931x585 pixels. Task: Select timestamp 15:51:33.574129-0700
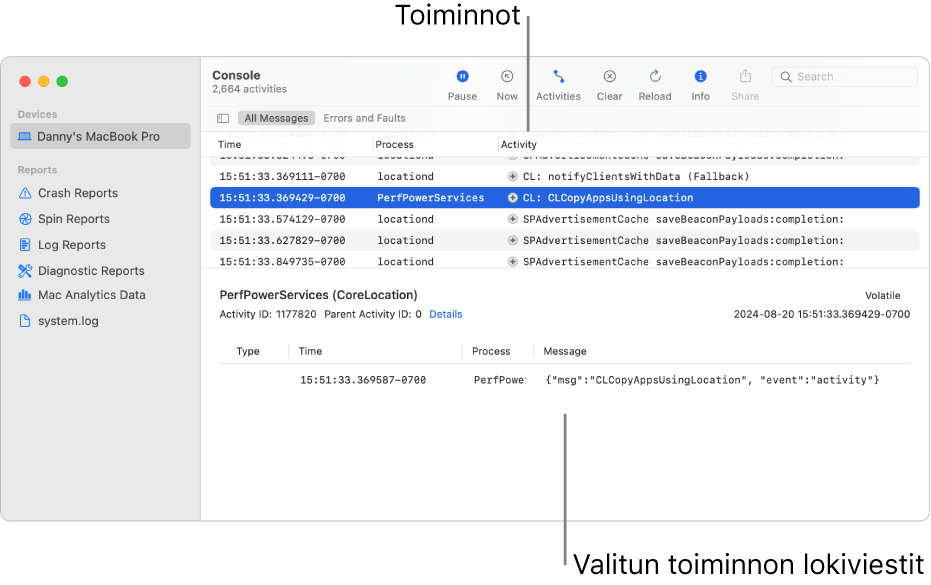click(282, 219)
